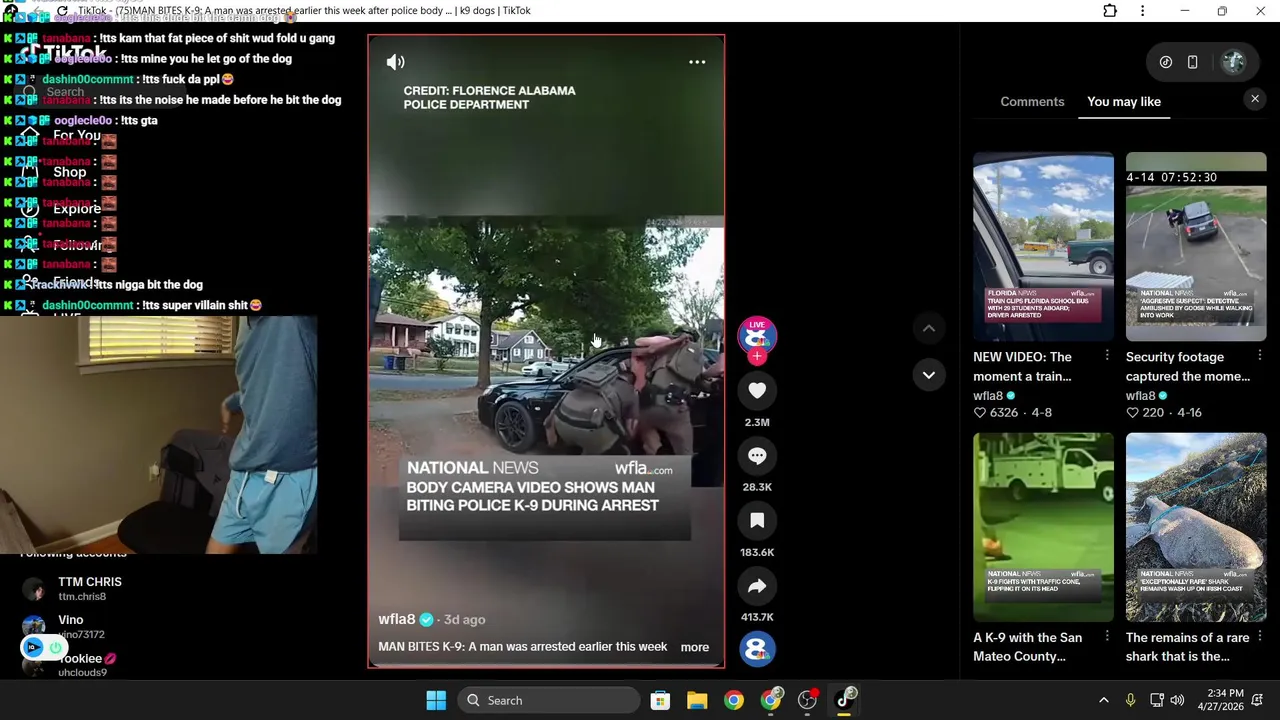This screenshot has height=720, width=1280.
Task: Open the second Chrome profile taskbar icon
Action: [x=771, y=700]
